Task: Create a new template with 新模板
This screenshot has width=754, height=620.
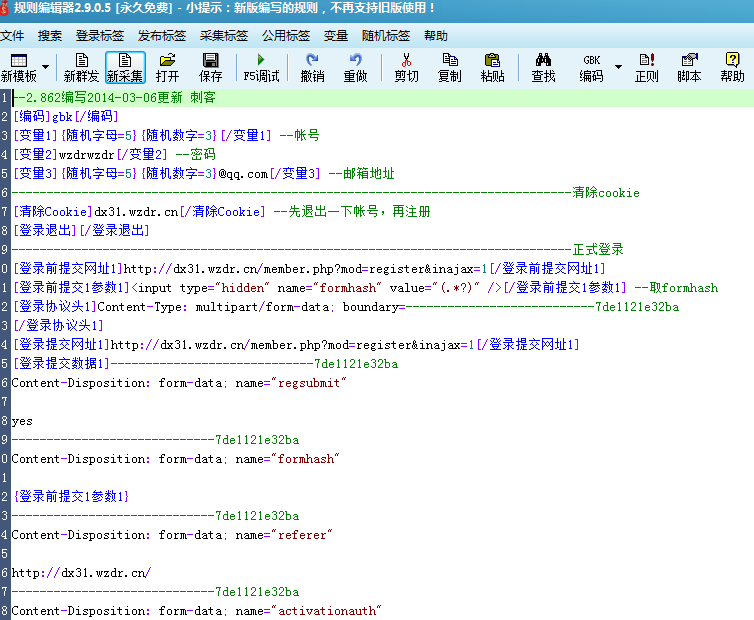Action: click(x=19, y=68)
